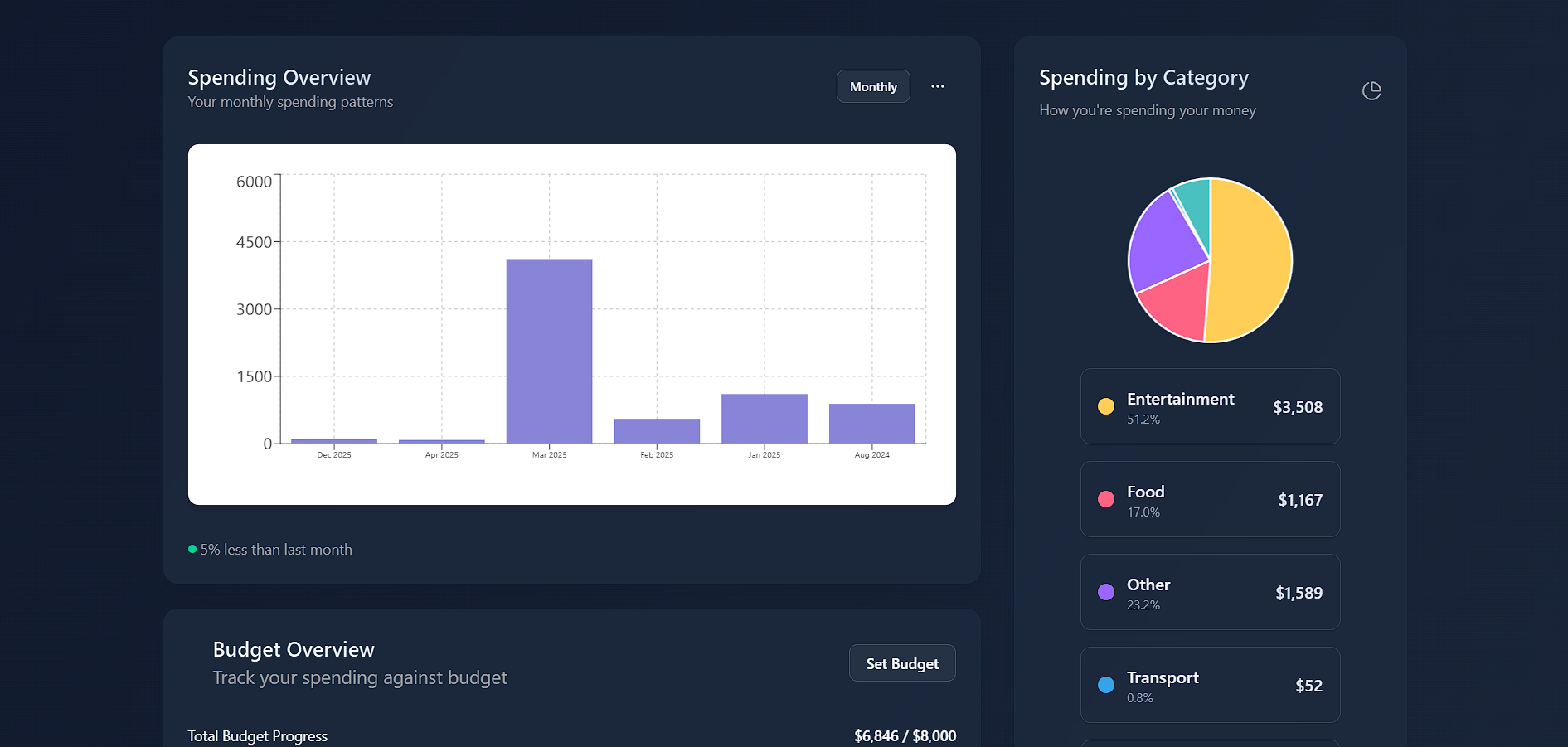Screen dimensions: 1568x747
Task: Click the '17.0%' Food percentage
Action: [1143, 512]
